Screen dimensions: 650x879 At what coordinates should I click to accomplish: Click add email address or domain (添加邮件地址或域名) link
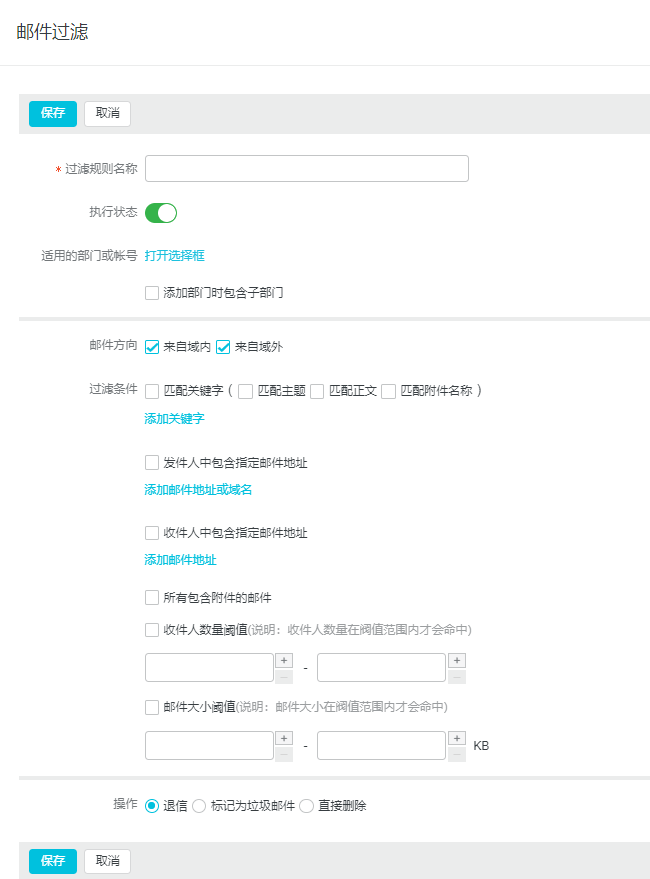[x=198, y=490]
